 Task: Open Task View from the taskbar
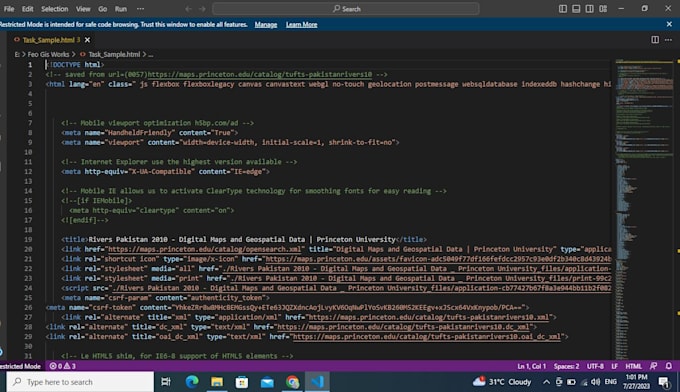tap(166, 382)
